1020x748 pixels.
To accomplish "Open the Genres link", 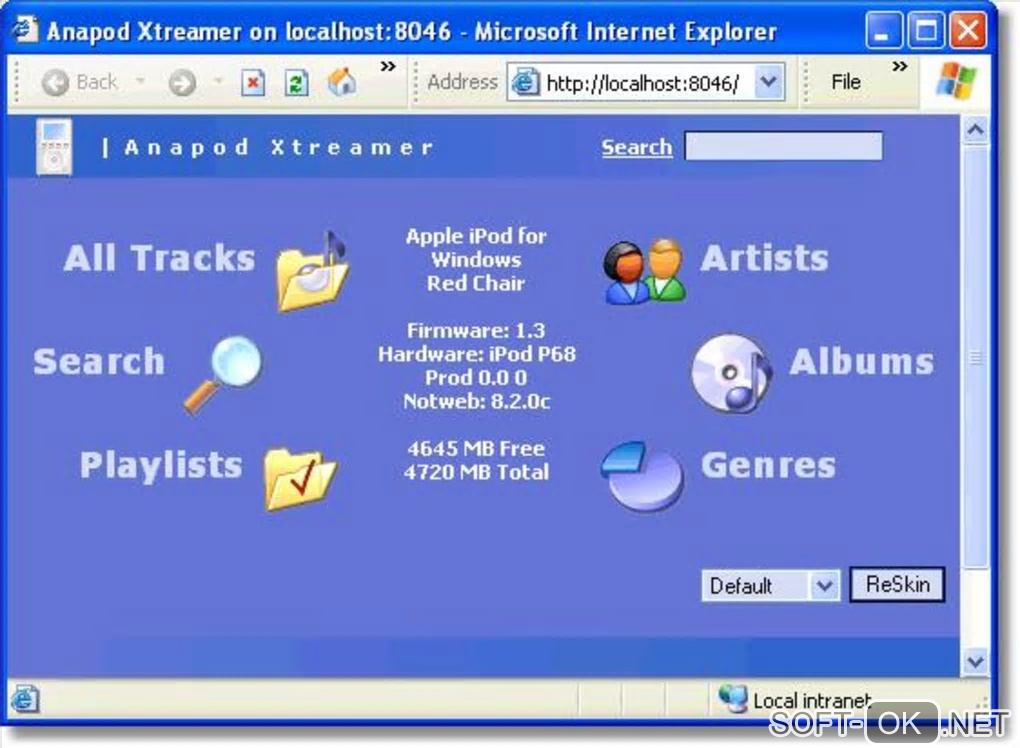I will click(x=768, y=466).
